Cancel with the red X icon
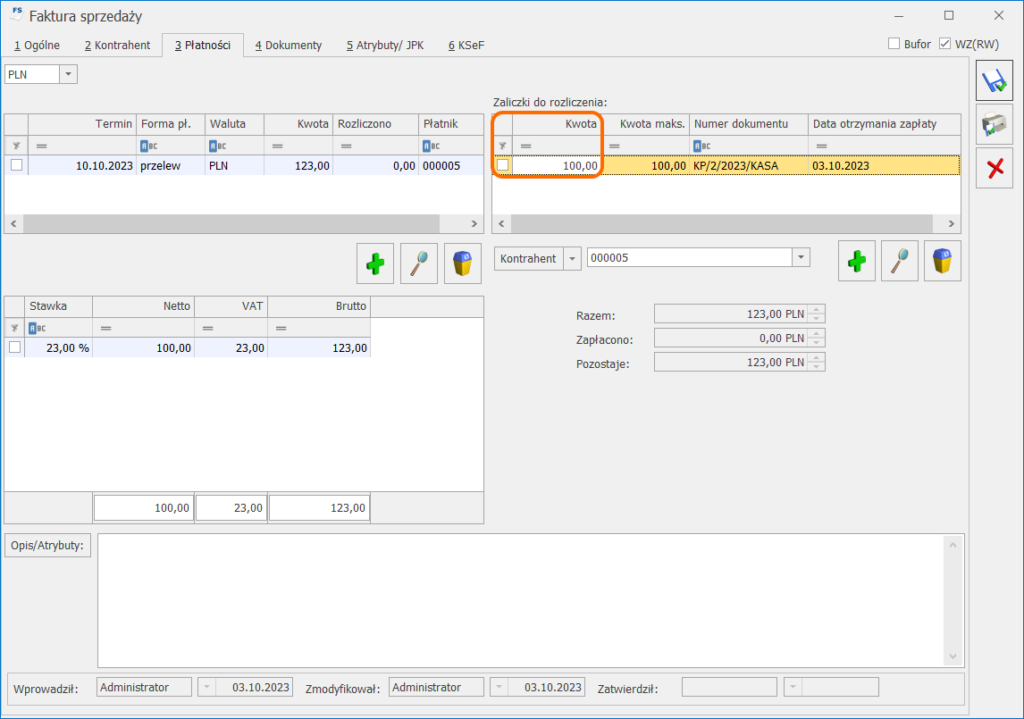1024x719 pixels. pyautogui.click(x=994, y=168)
